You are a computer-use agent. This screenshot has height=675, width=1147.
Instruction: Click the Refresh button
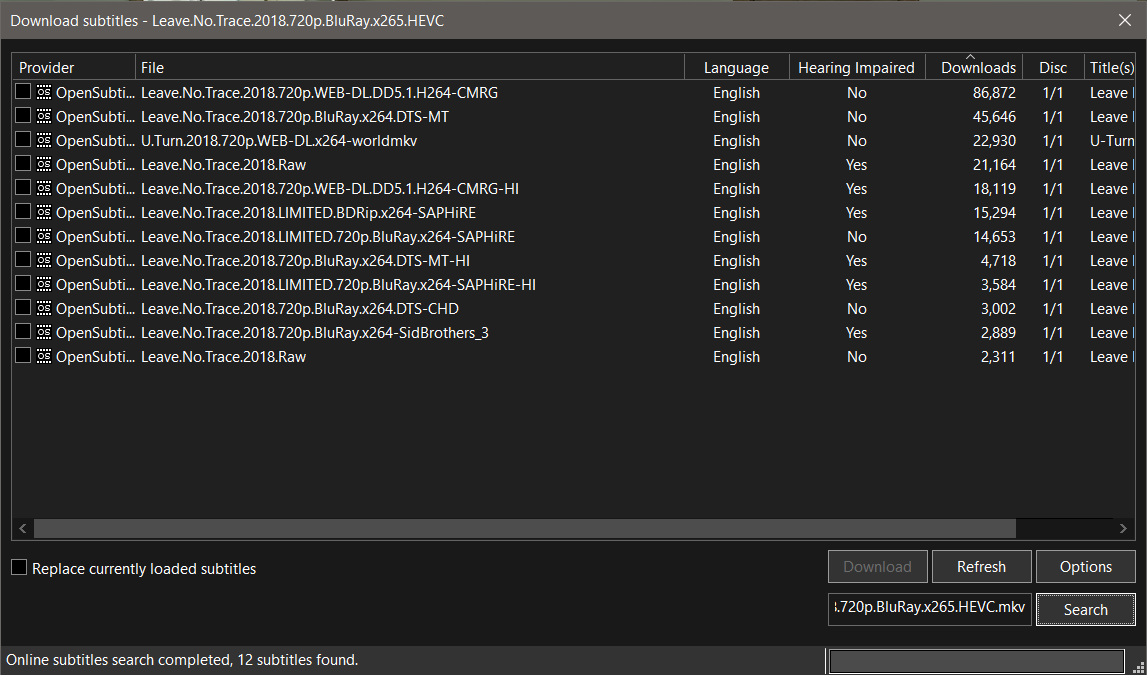(x=981, y=566)
